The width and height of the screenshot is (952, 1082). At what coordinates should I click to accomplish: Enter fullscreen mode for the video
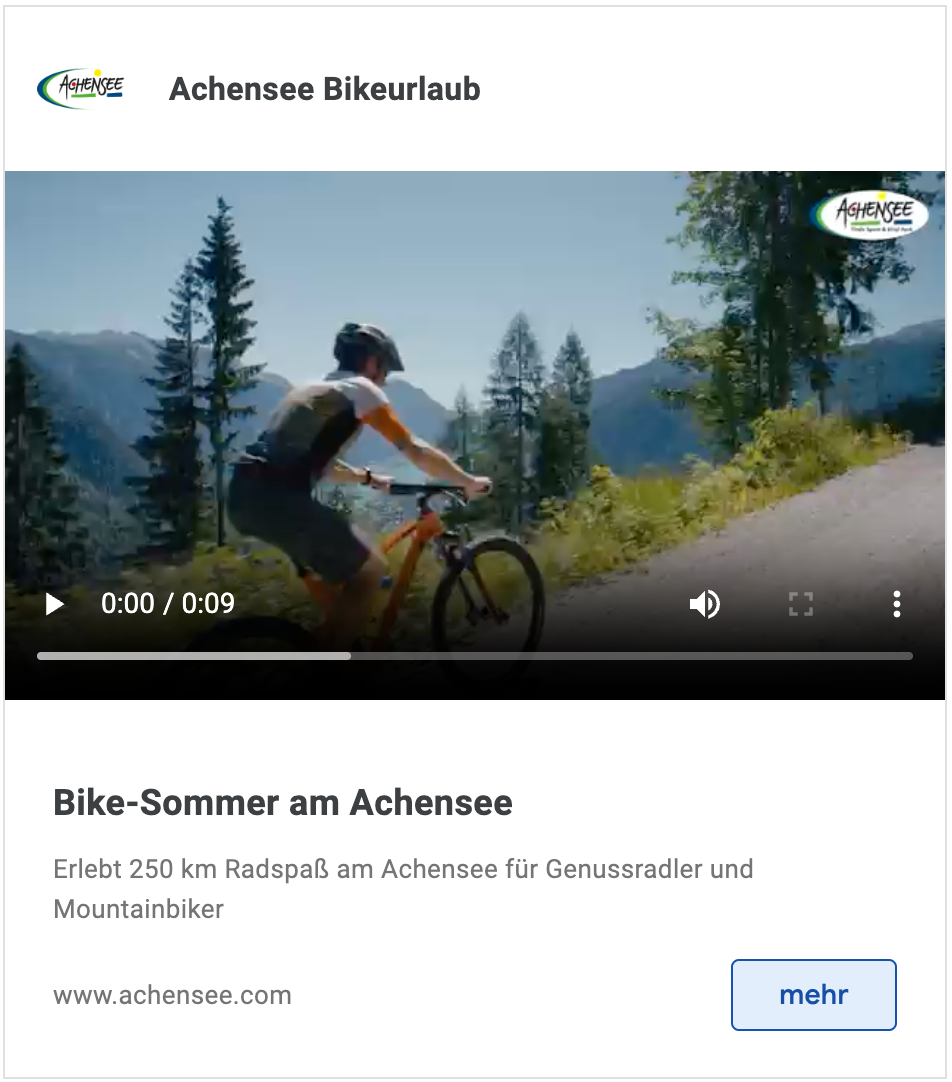[800, 604]
